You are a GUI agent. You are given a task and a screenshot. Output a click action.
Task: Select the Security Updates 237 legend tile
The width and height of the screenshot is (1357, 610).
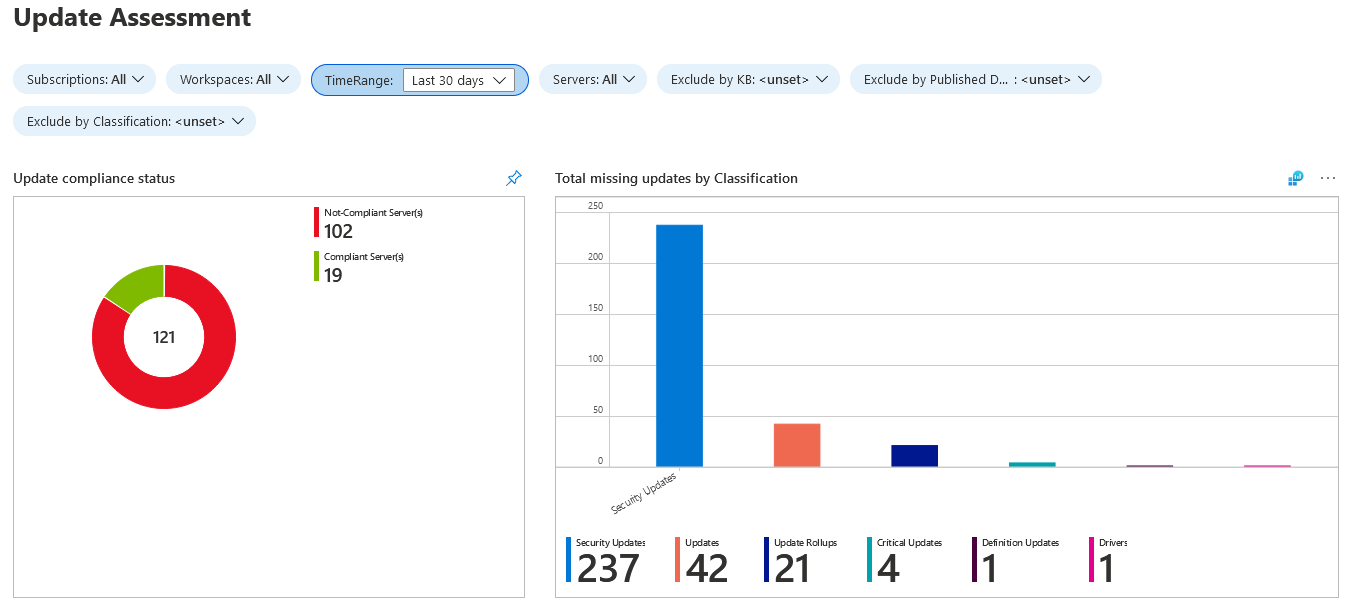606,560
